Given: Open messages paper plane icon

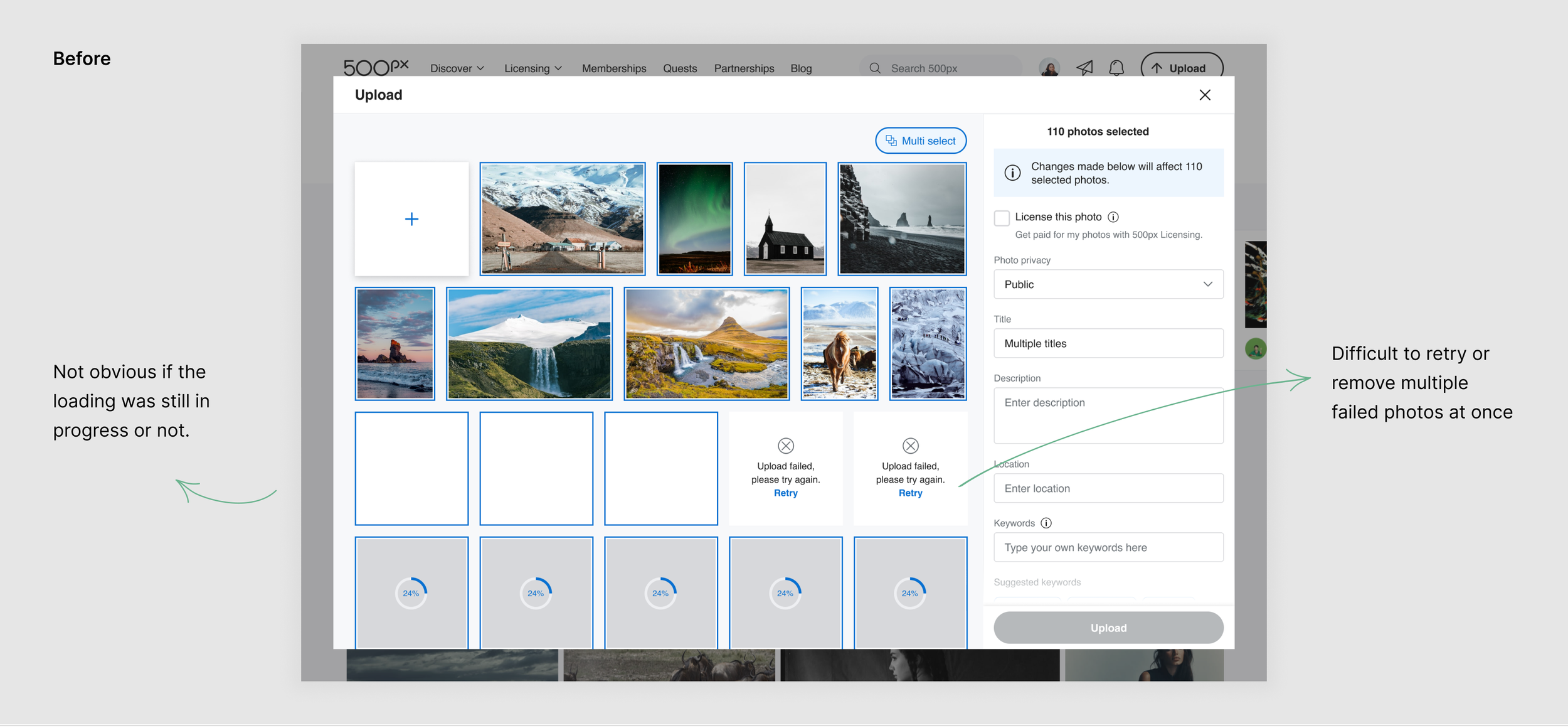Looking at the screenshot, I should (1084, 68).
